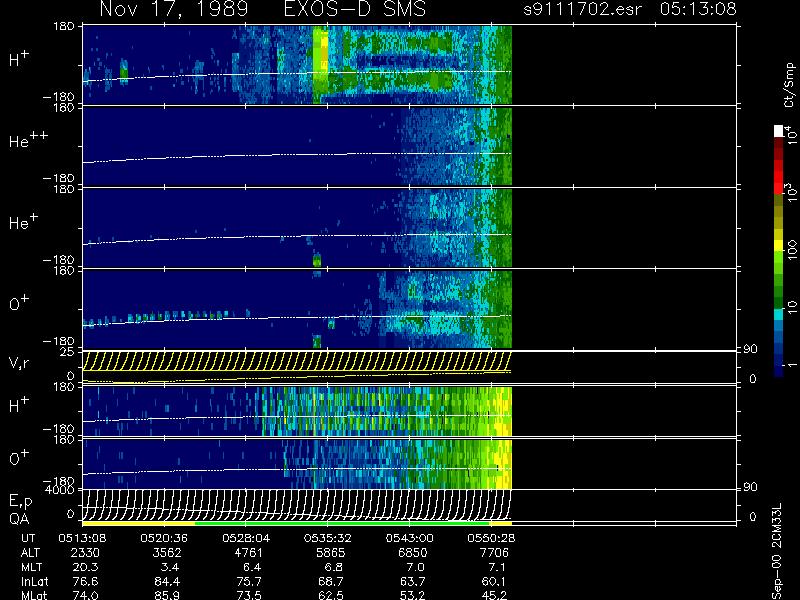Click the H+ label just above He++
Screen dimensions: 800x600
[19, 59]
